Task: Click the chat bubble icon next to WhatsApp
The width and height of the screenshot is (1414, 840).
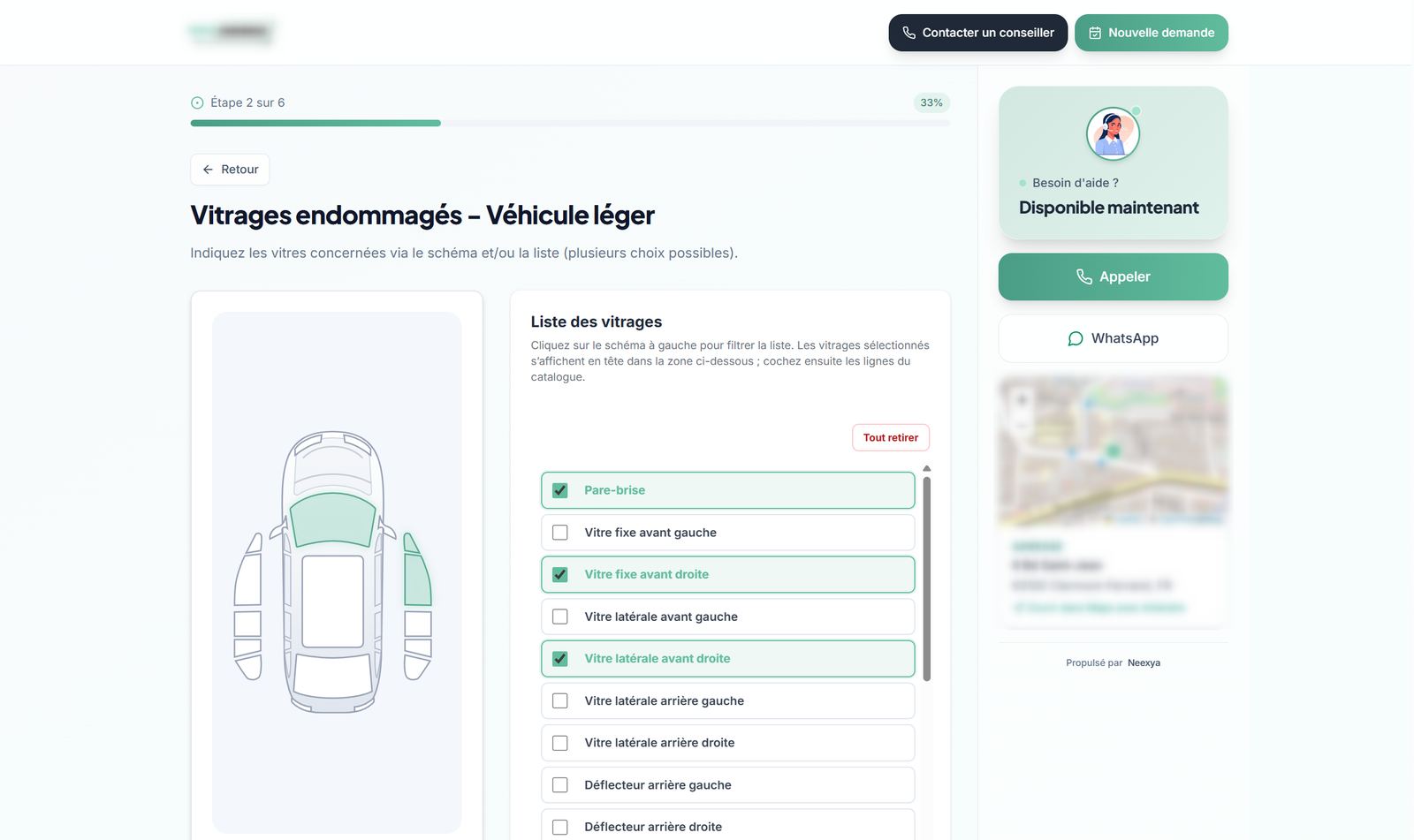Action: [1076, 338]
